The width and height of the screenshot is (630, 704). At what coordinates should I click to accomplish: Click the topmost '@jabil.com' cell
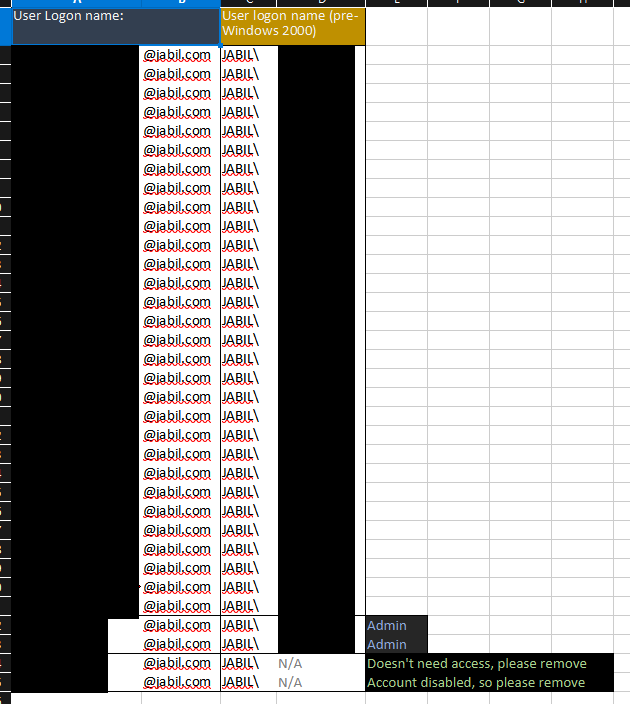178,55
